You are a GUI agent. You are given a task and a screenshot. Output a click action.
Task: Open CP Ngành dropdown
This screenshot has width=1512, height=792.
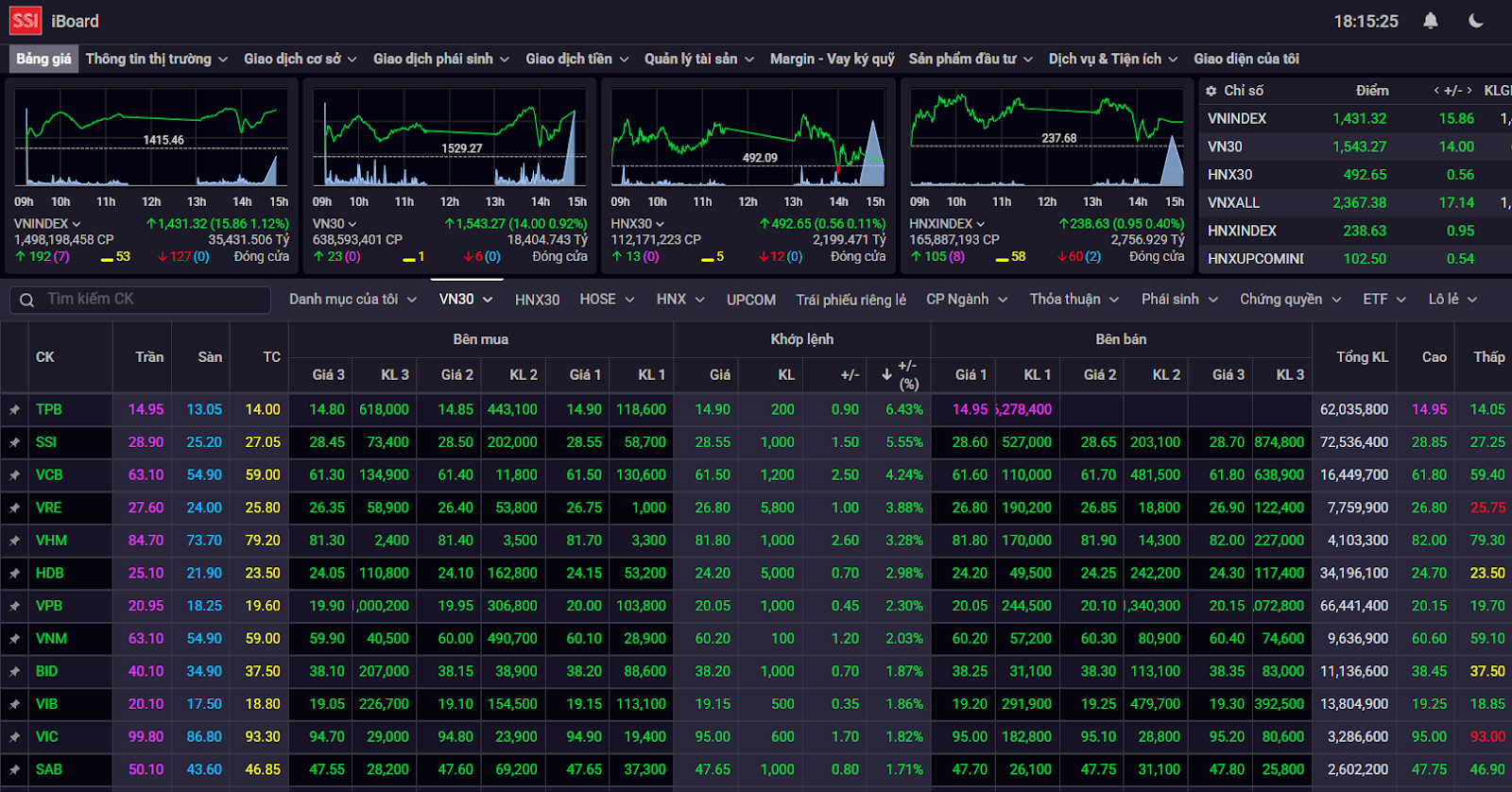coord(967,300)
